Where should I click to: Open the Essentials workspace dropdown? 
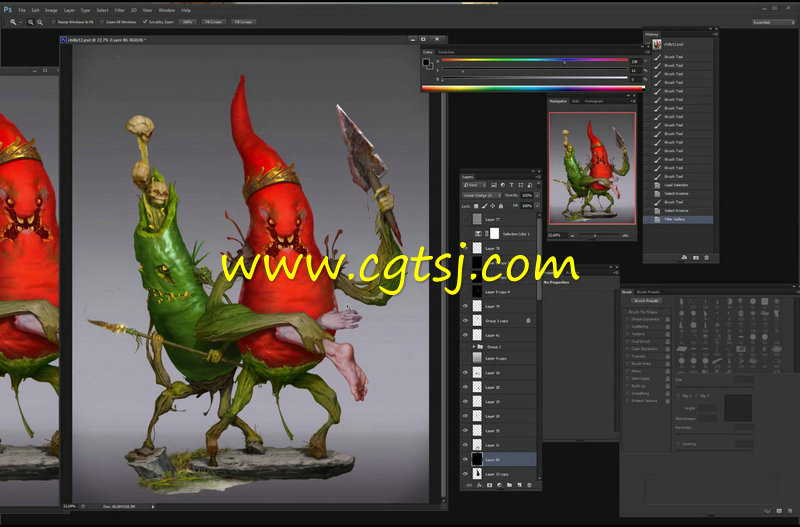click(773, 22)
